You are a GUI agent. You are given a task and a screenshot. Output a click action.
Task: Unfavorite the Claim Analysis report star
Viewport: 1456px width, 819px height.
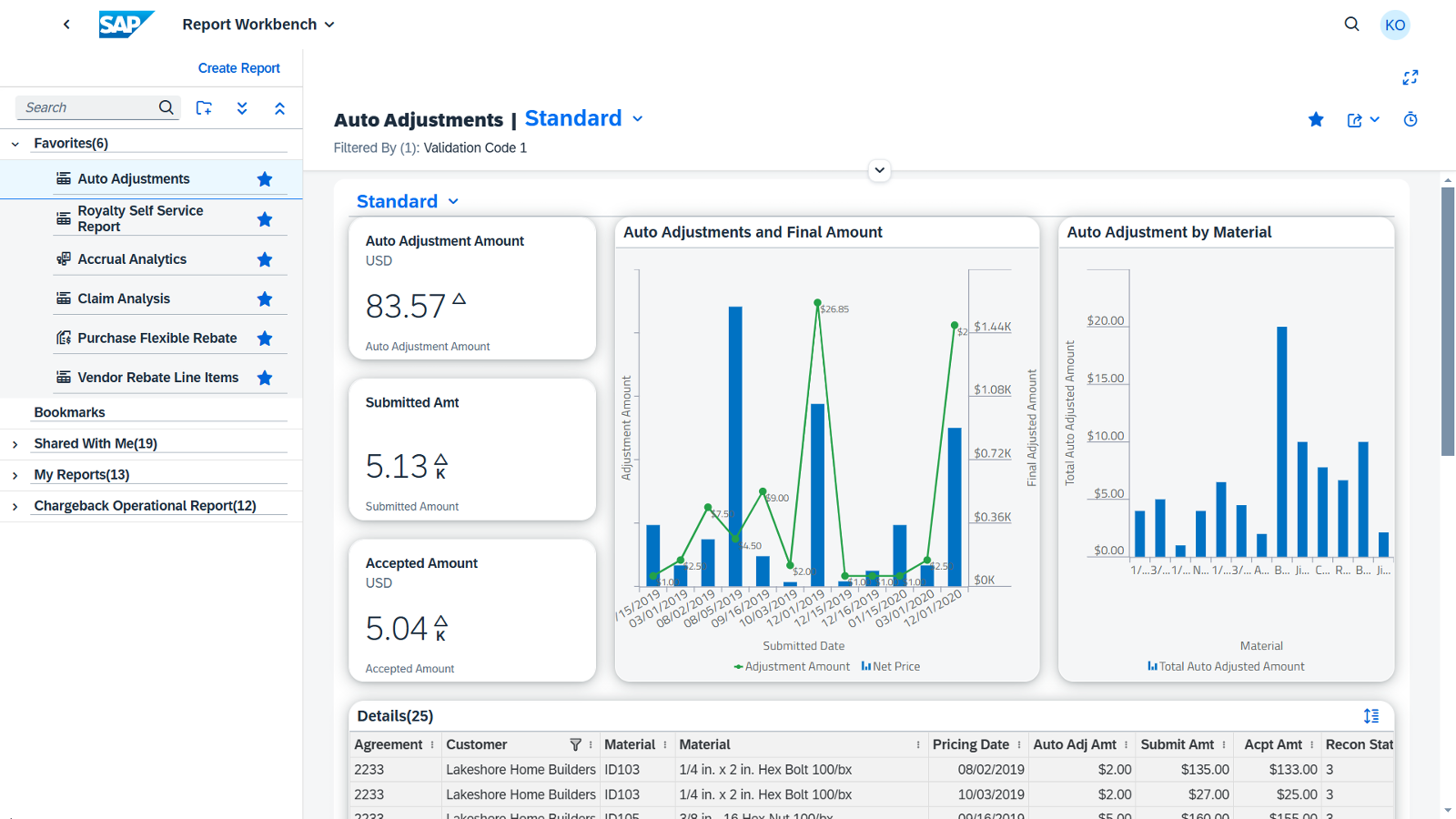pos(265,298)
